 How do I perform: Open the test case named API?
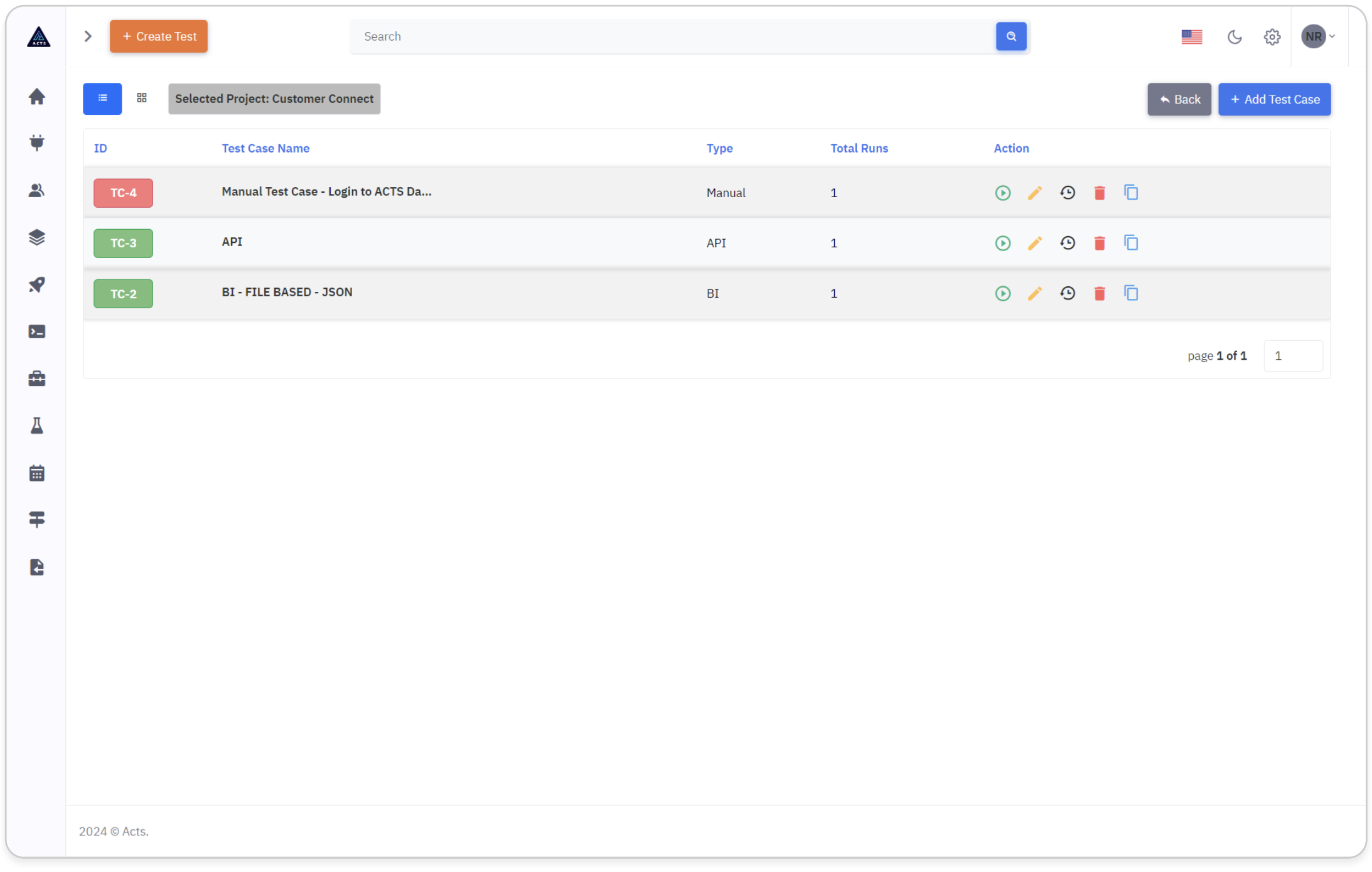coord(232,242)
